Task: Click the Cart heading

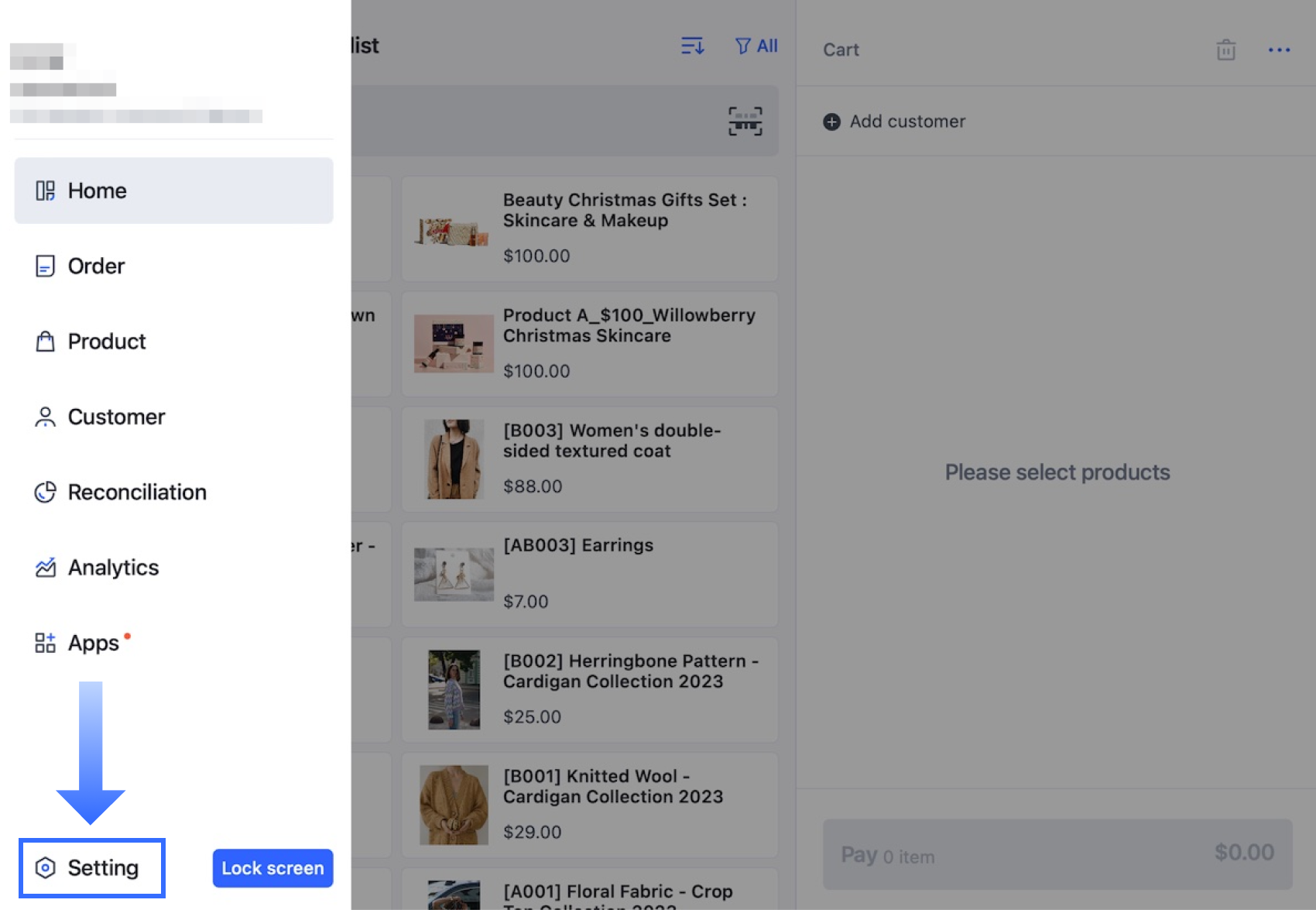Action: point(841,50)
